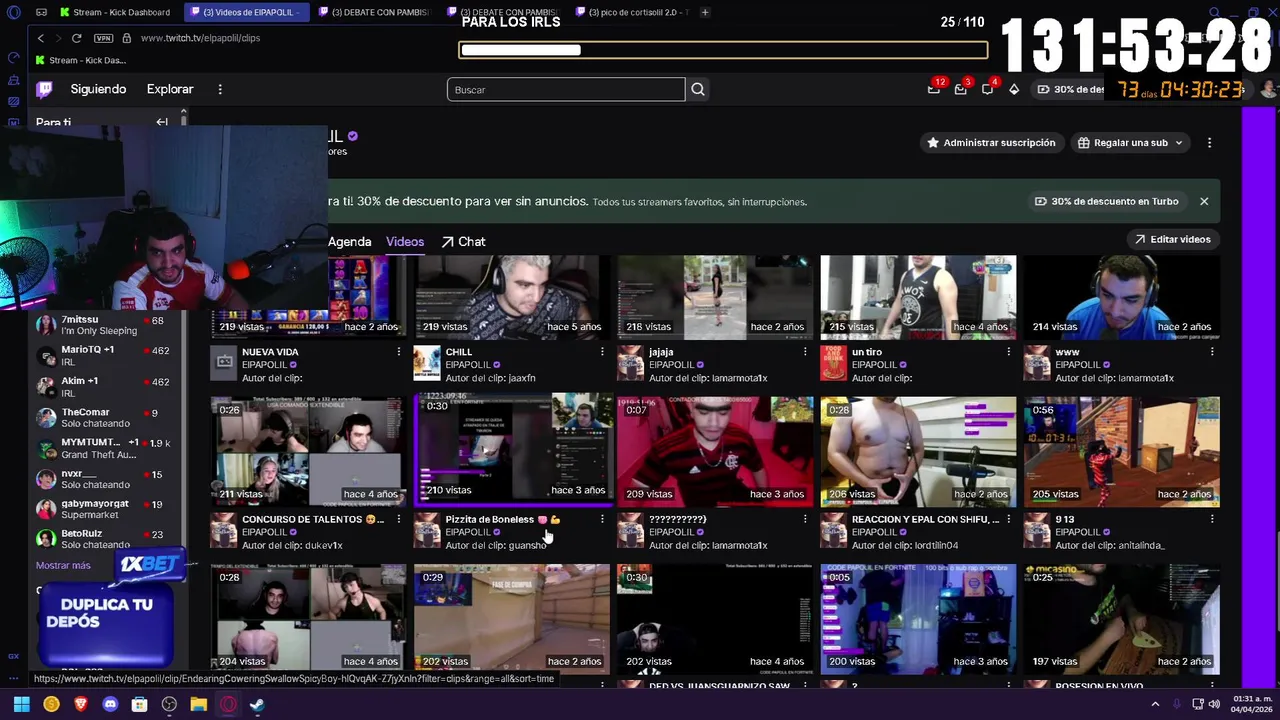Screen dimensions: 1280x720
Task: Open the prime loot icon with 12 badge
Action: click(934, 89)
